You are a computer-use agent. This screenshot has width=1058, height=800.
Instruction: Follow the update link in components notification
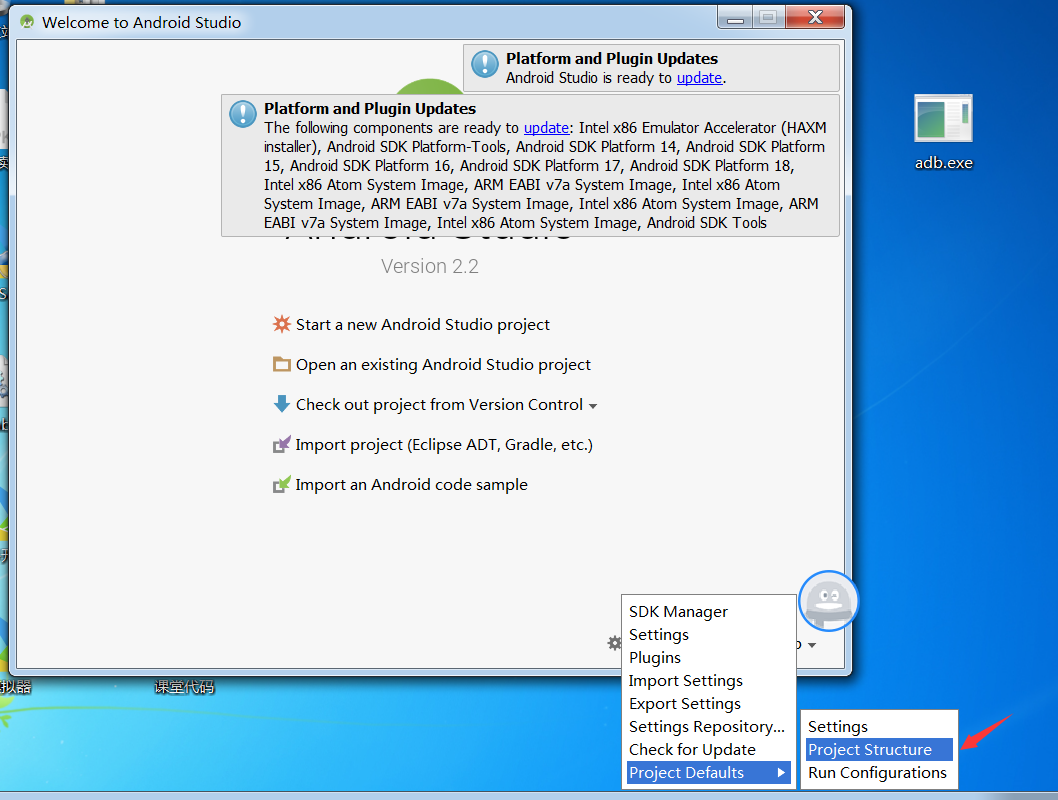(x=546, y=127)
